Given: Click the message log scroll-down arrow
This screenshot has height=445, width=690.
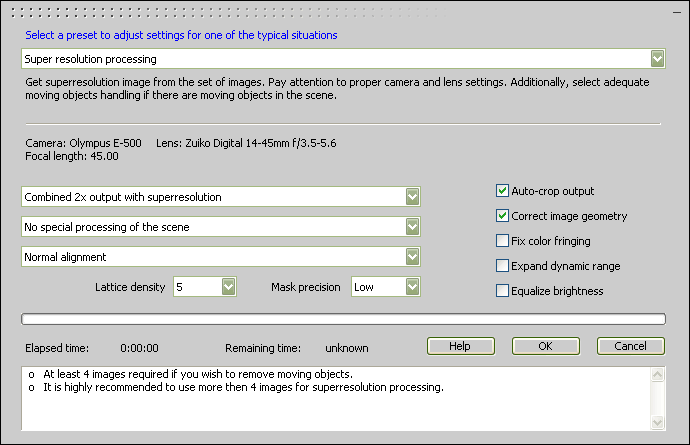Looking at the screenshot, I should tap(657, 422).
